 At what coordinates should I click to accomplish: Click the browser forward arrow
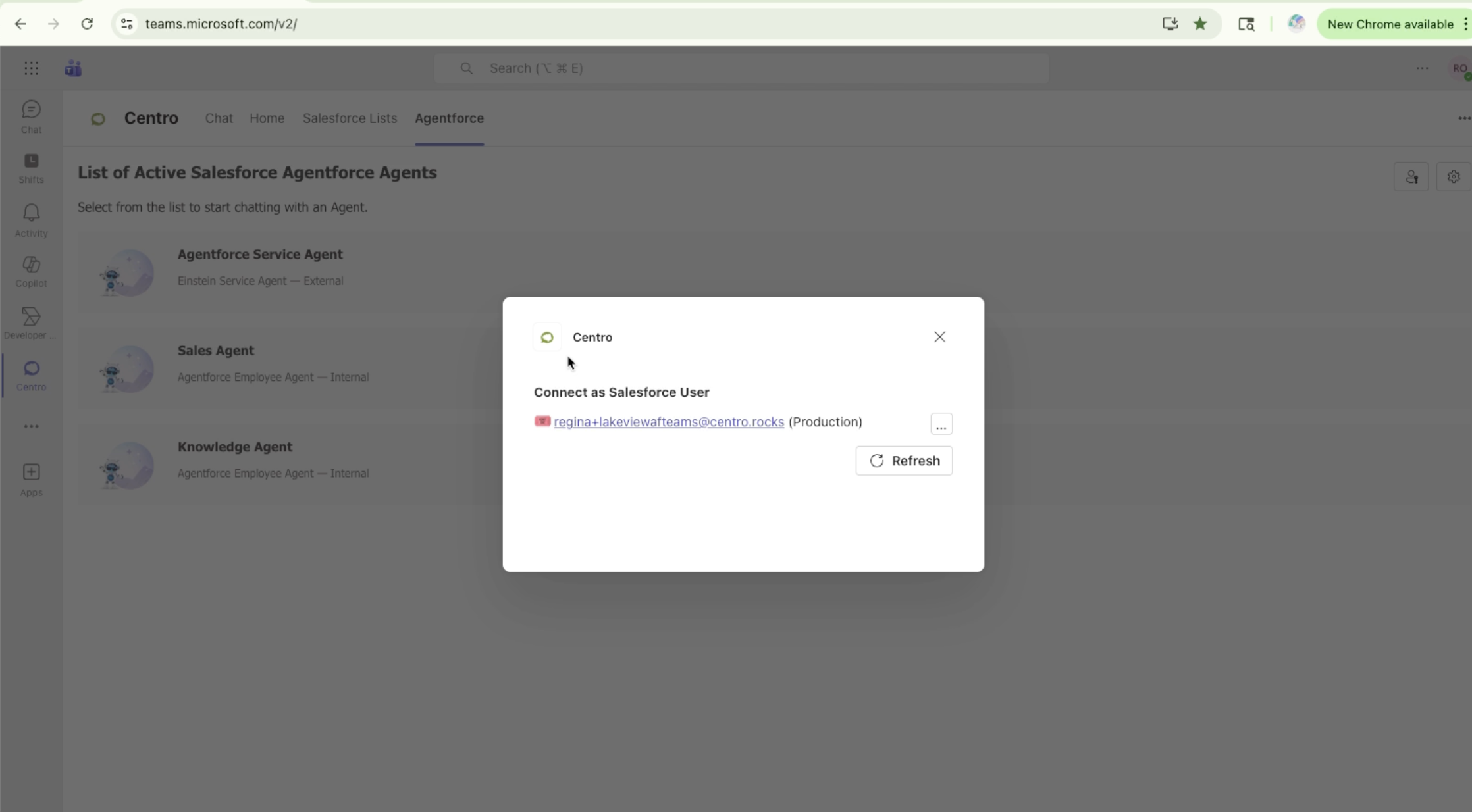(53, 24)
